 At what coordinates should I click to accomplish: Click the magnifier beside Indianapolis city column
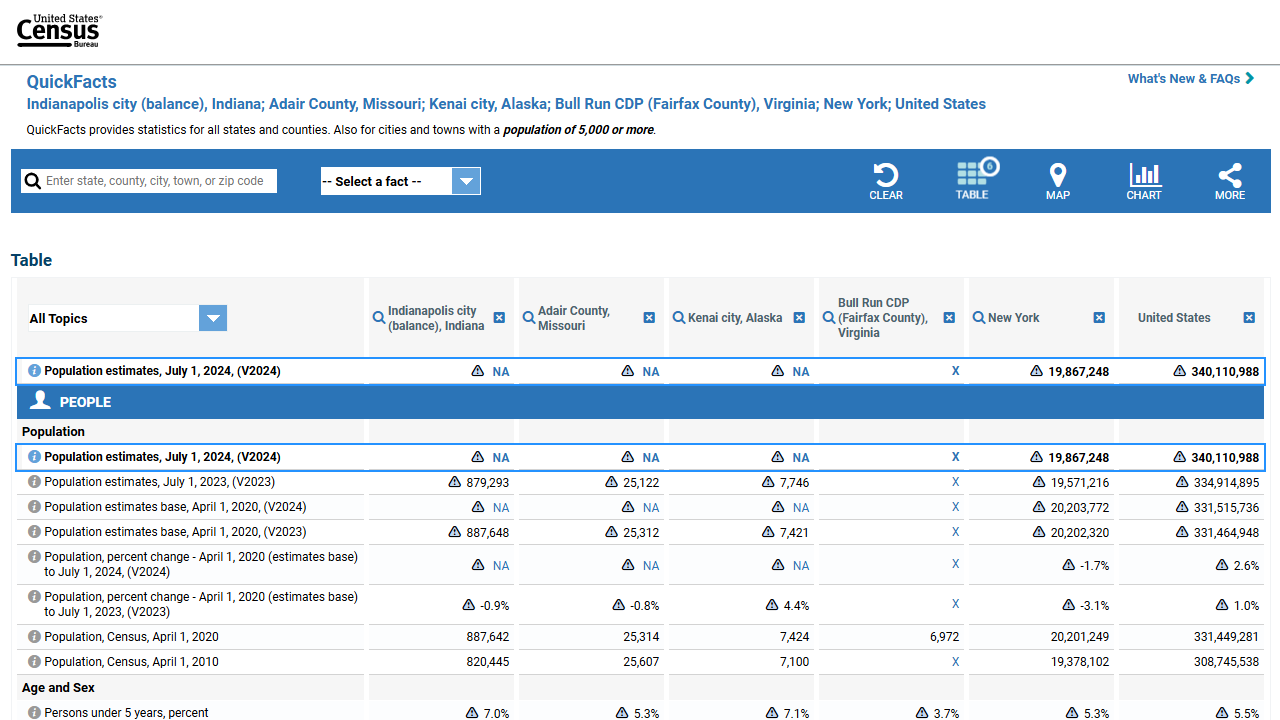(379, 318)
